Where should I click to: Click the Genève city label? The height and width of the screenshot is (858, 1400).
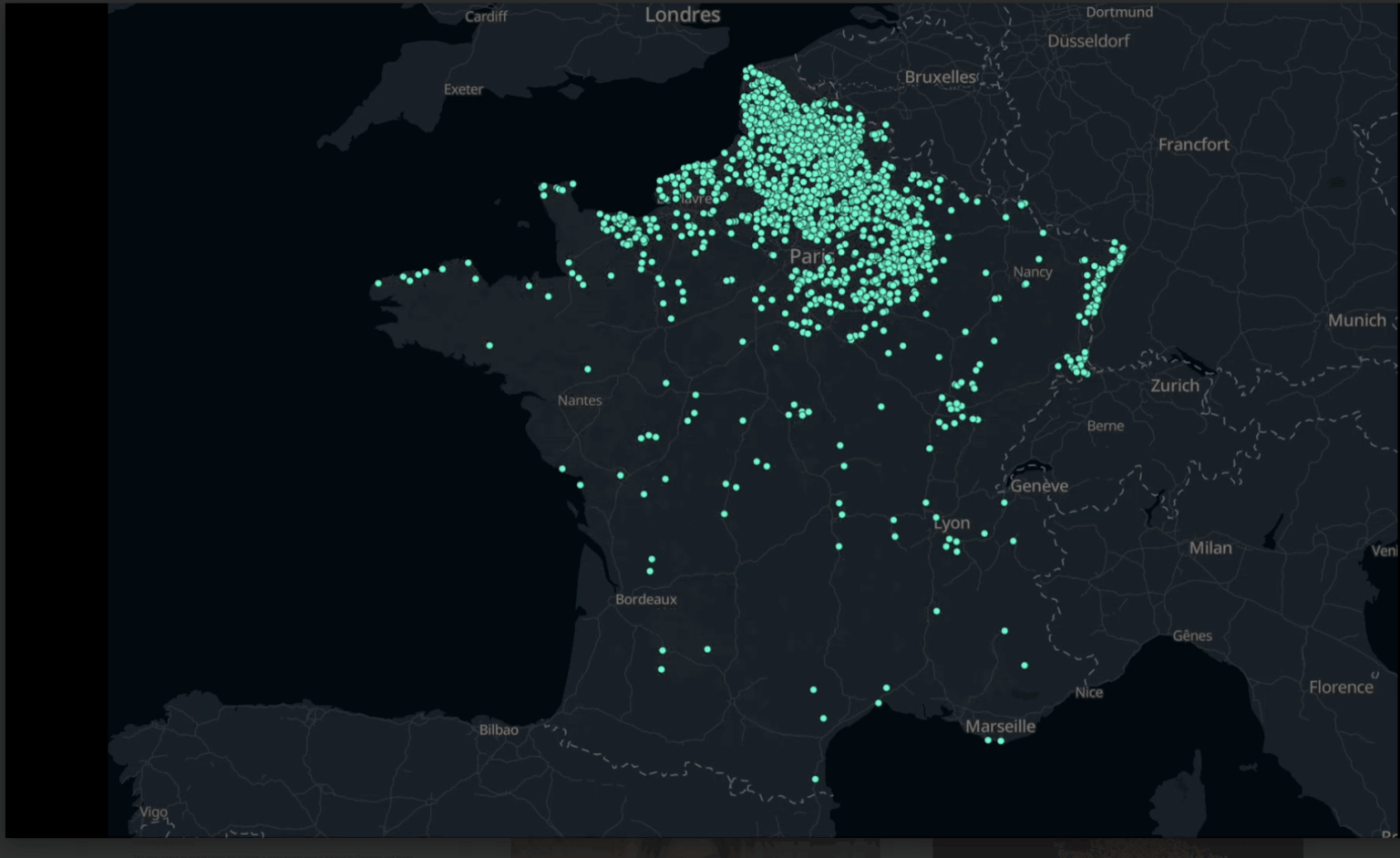1038,486
